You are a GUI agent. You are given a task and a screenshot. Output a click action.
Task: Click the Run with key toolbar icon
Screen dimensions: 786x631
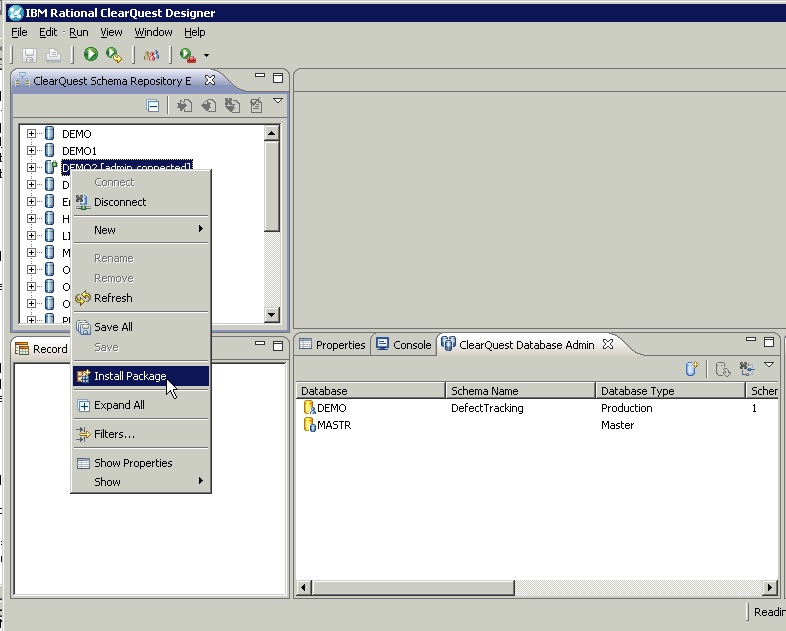tap(114, 55)
